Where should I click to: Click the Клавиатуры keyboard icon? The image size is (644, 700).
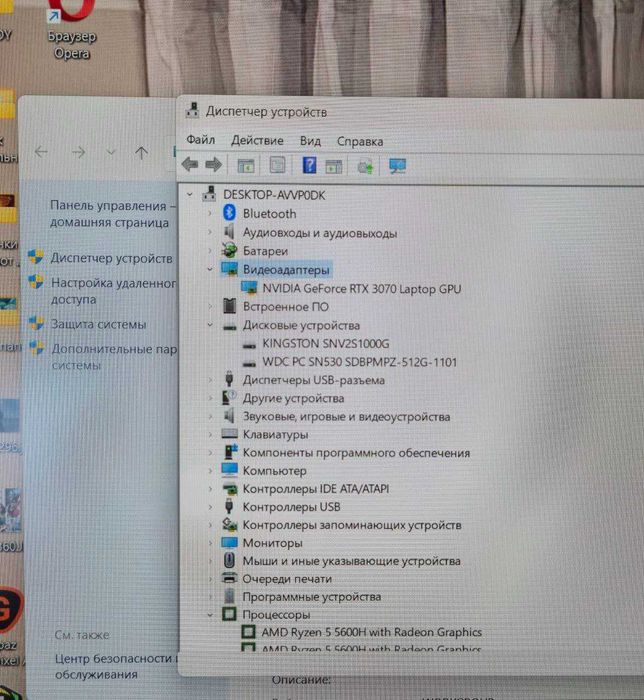pos(229,434)
